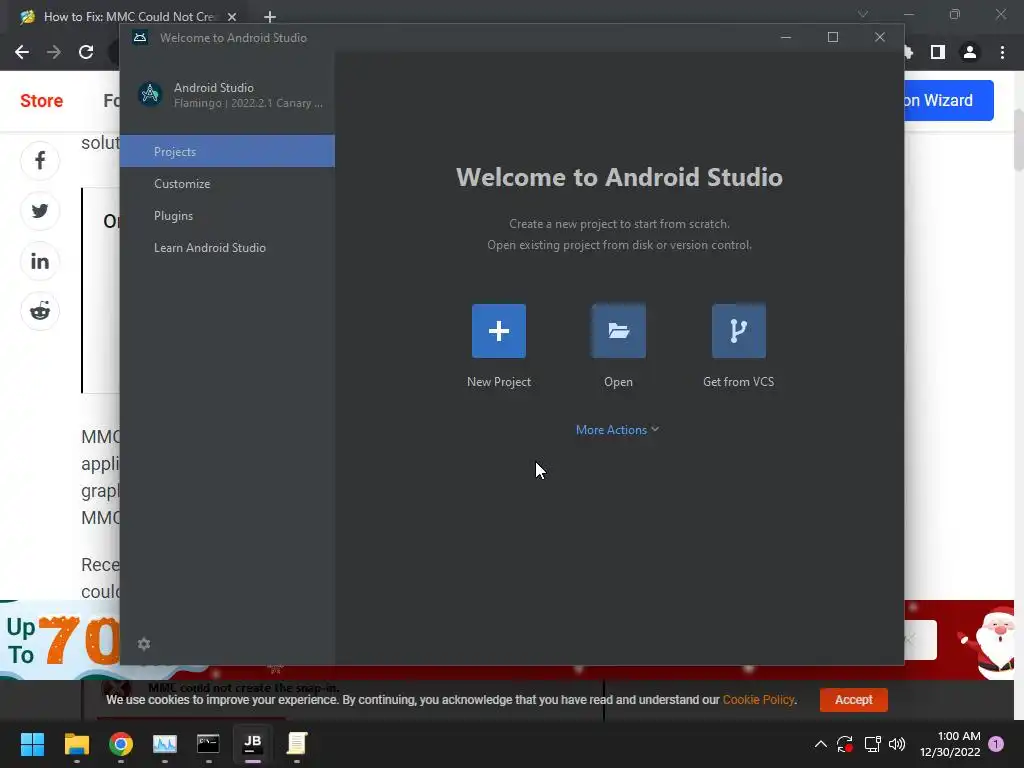
Task: Click the Get from VCS branch icon
Action: click(x=739, y=331)
